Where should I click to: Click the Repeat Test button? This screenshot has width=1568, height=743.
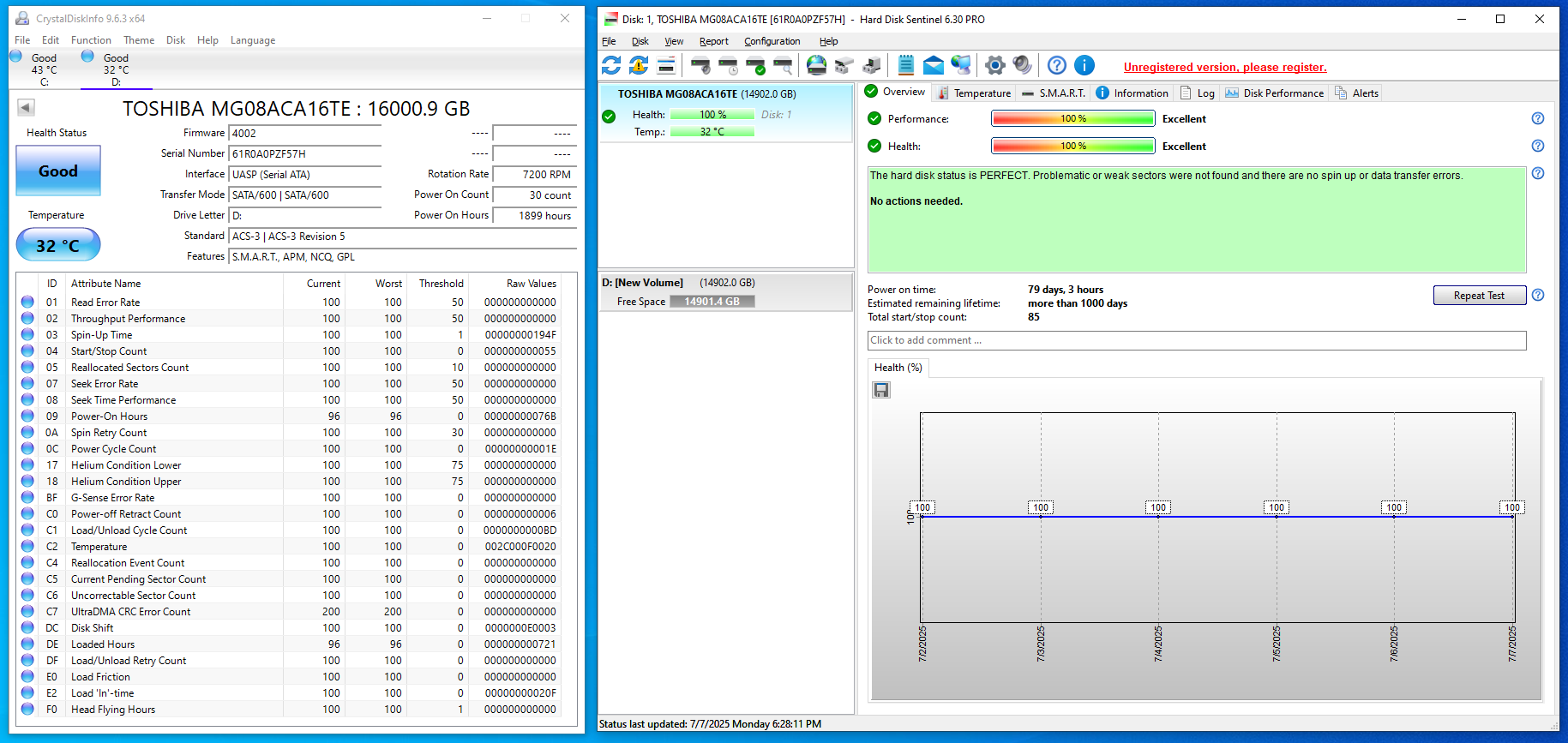(x=1480, y=295)
